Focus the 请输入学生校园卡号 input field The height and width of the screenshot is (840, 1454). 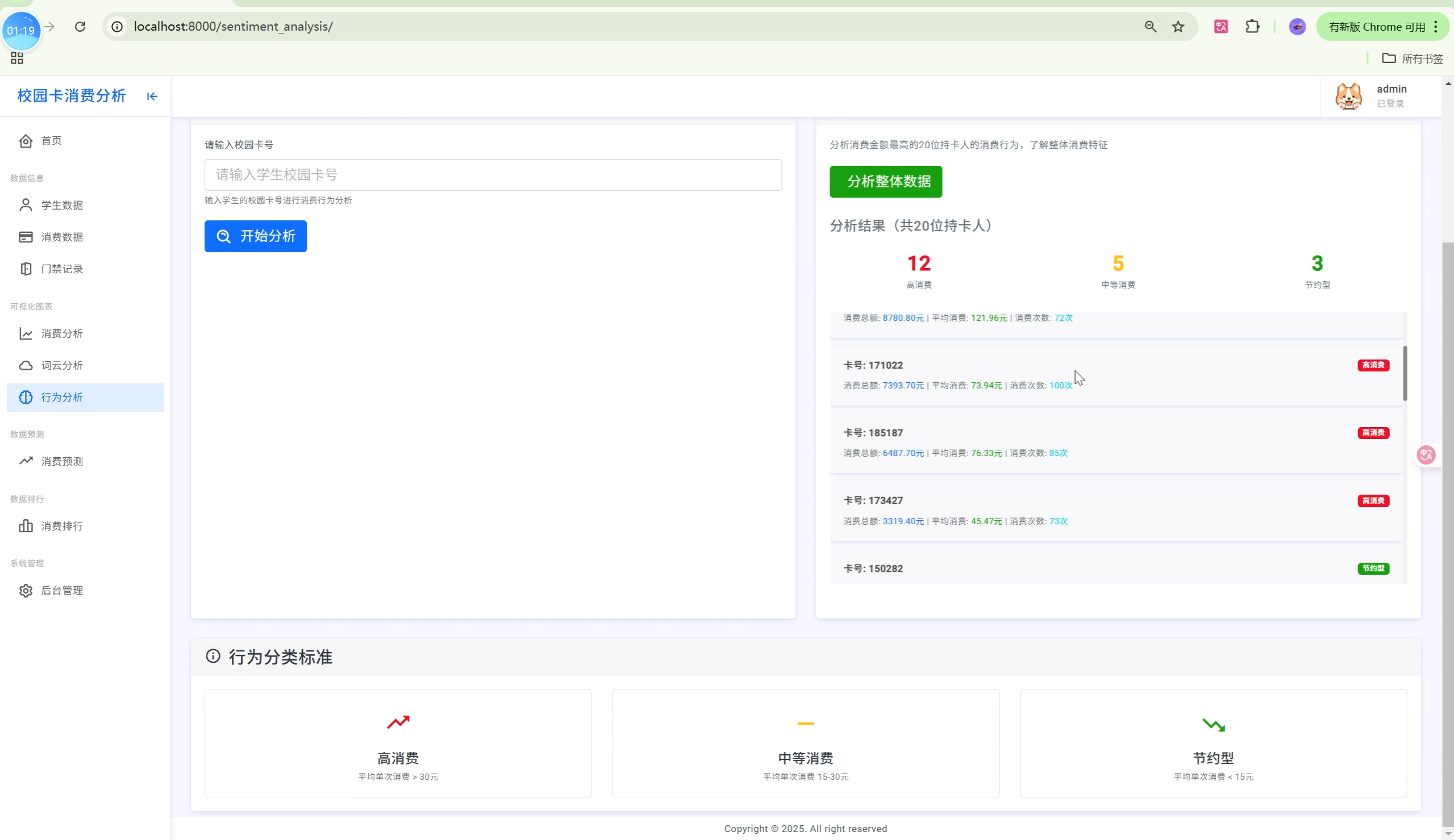pos(492,175)
